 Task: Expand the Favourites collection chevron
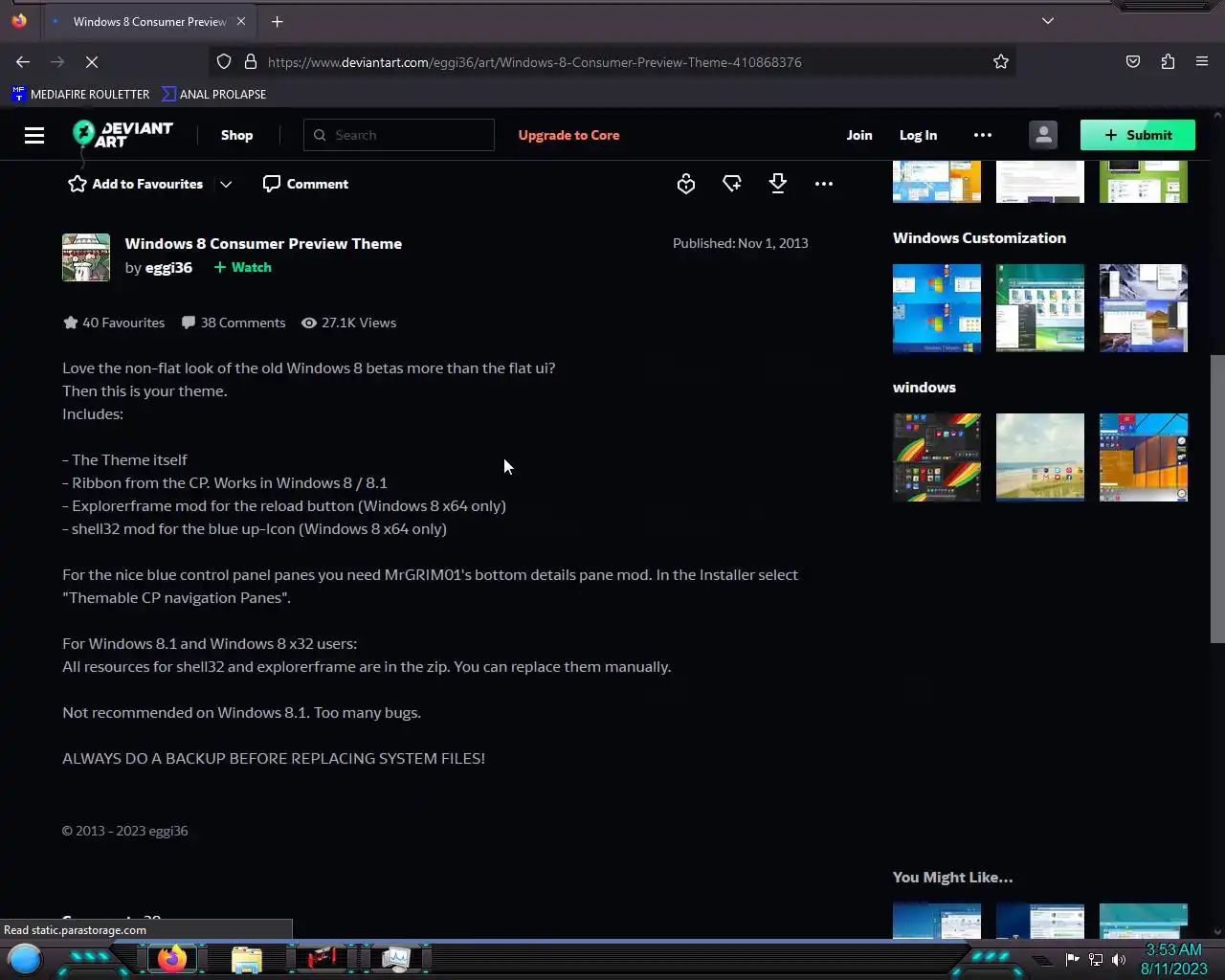(226, 184)
